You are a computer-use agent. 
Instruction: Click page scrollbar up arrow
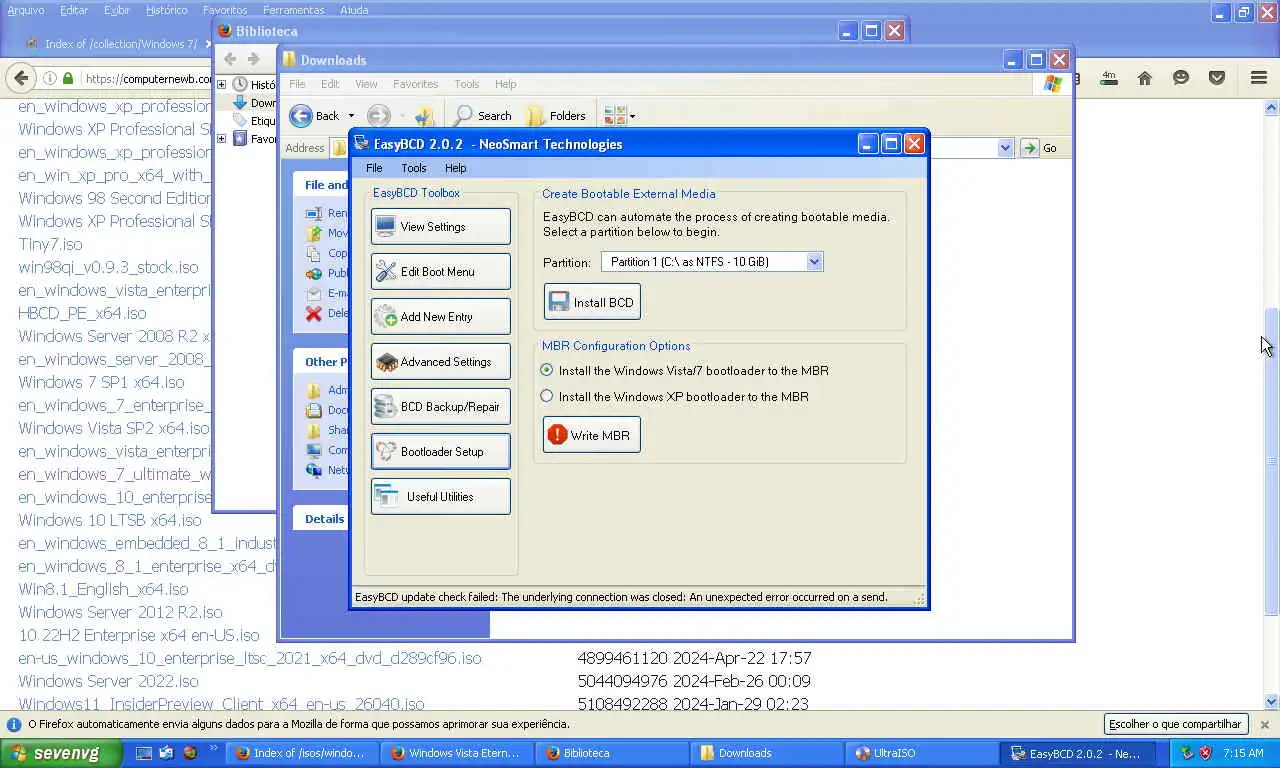point(1272,107)
